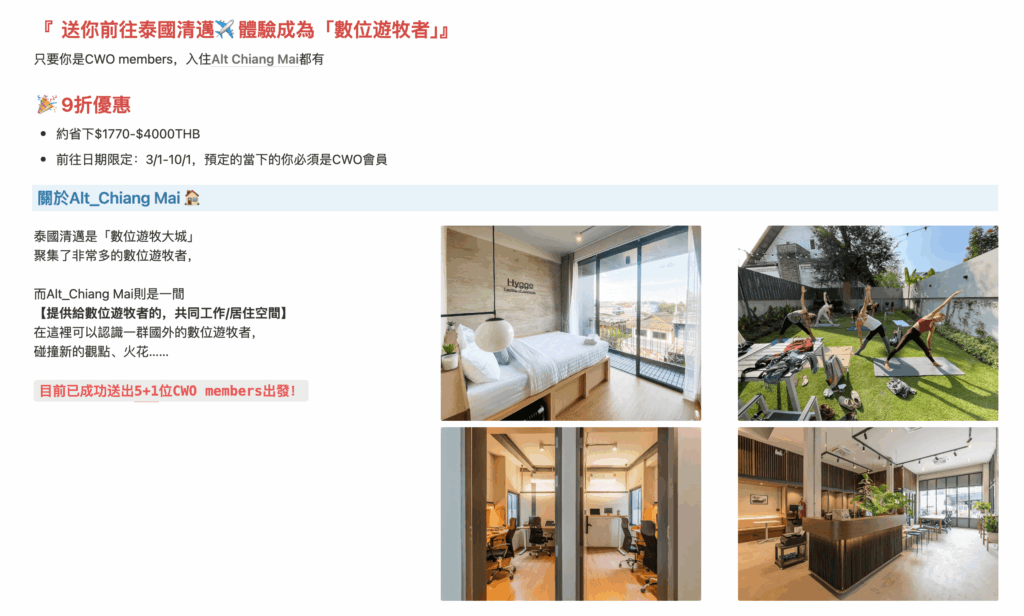Click the 只要你是CWO members intro text
The height and width of the screenshot is (616, 1024).
point(179,59)
